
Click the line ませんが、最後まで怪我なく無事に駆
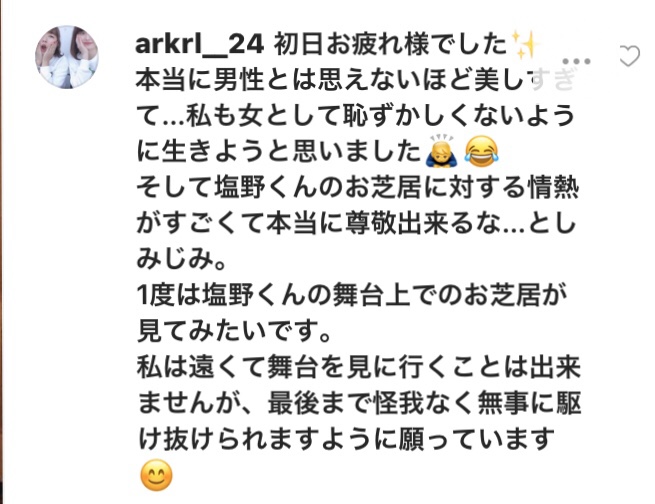click(x=359, y=404)
